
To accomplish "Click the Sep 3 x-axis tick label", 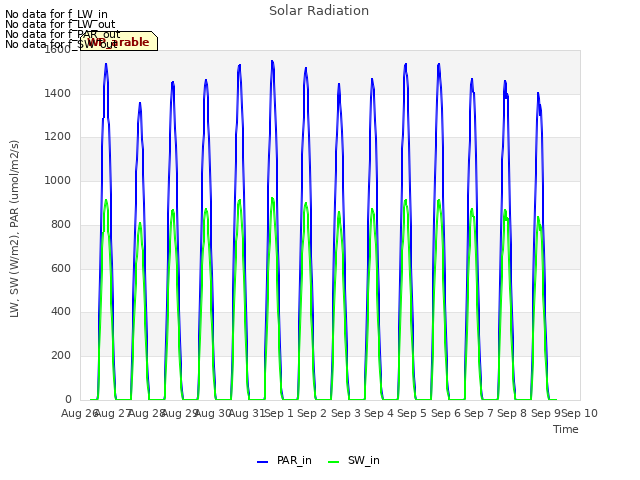I will (x=346, y=413).
